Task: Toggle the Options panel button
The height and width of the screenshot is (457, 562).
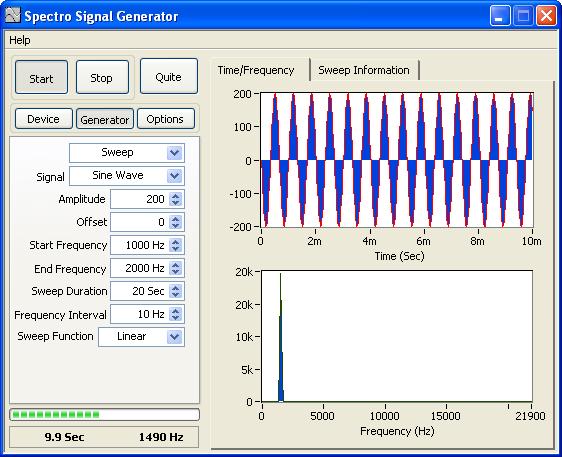Action: [x=166, y=119]
